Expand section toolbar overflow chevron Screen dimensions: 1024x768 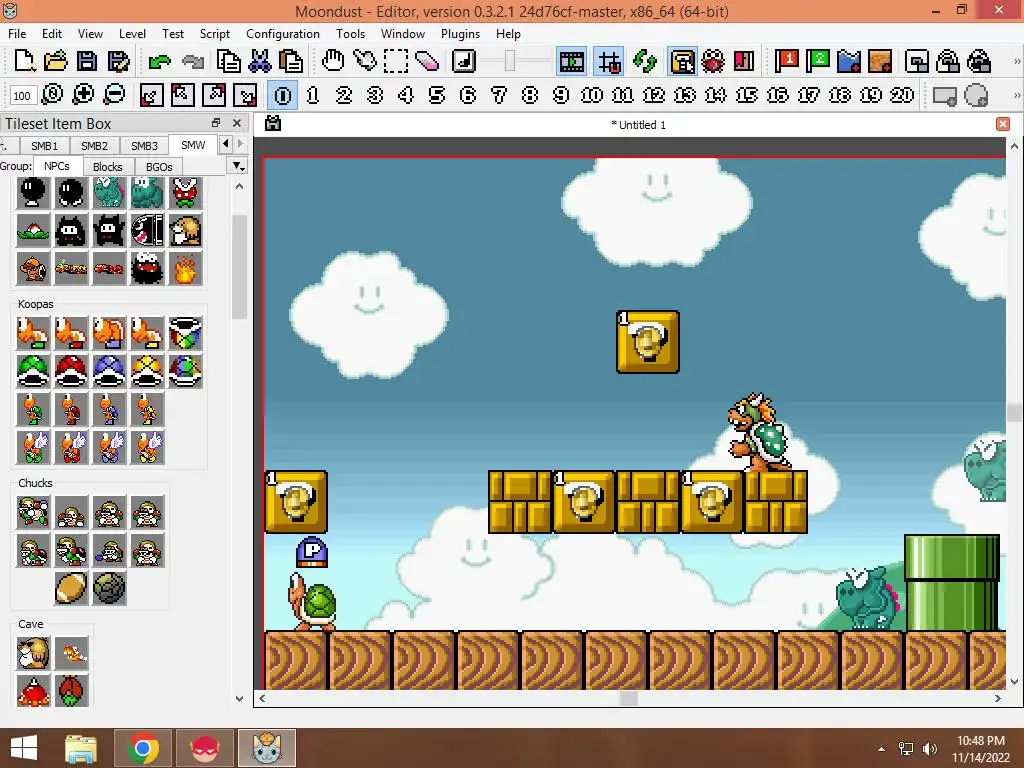[x=1016, y=95]
